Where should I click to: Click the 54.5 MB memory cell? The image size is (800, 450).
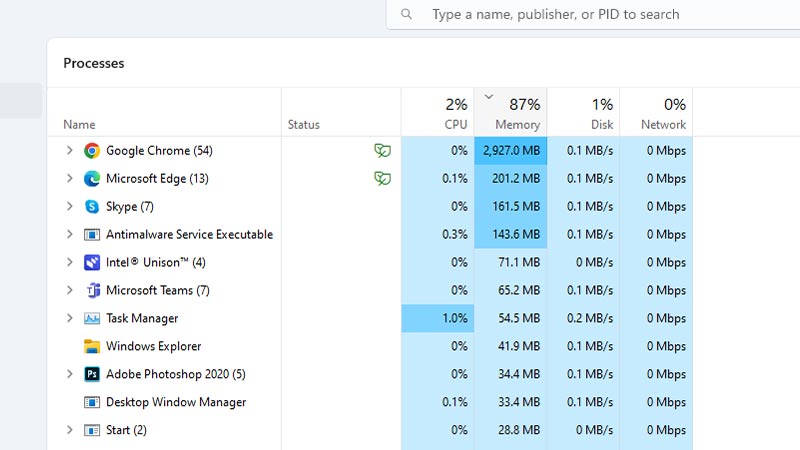511,318
